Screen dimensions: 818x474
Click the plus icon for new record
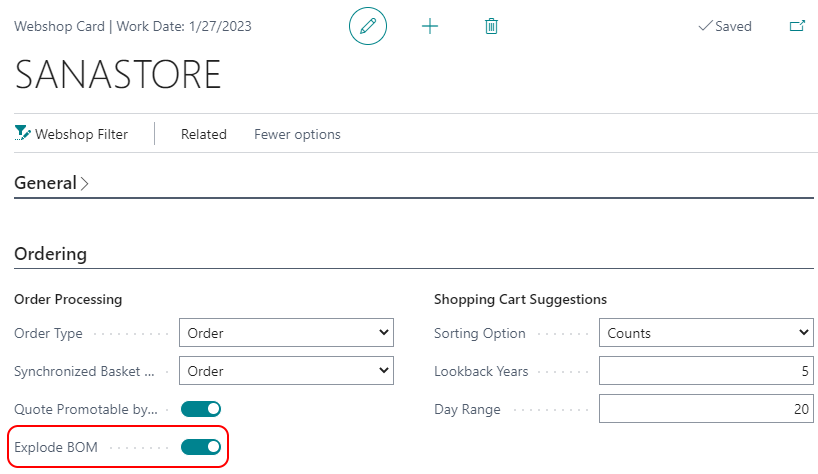[x=430, y=26]
